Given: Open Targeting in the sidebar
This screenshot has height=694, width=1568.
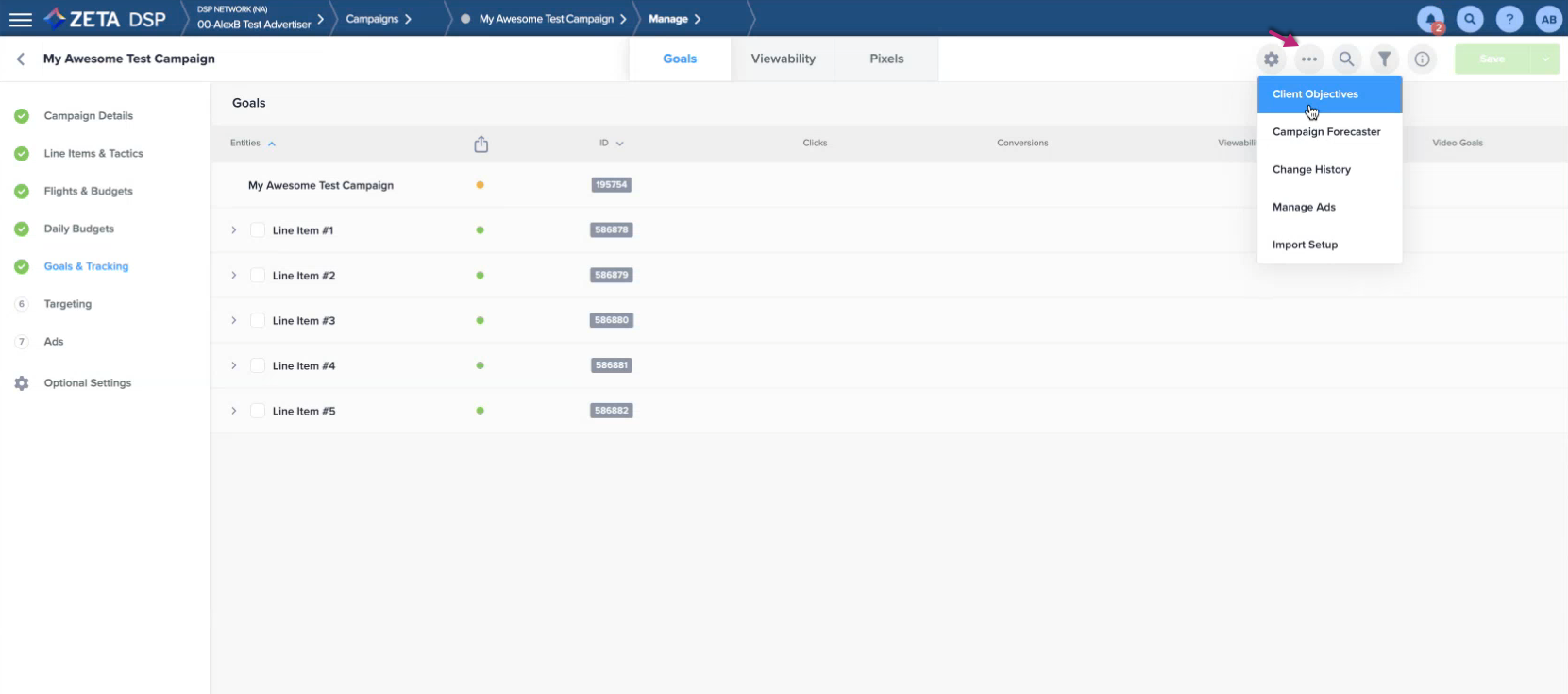Looking at the screenshot, I should (x=68, y=304).
